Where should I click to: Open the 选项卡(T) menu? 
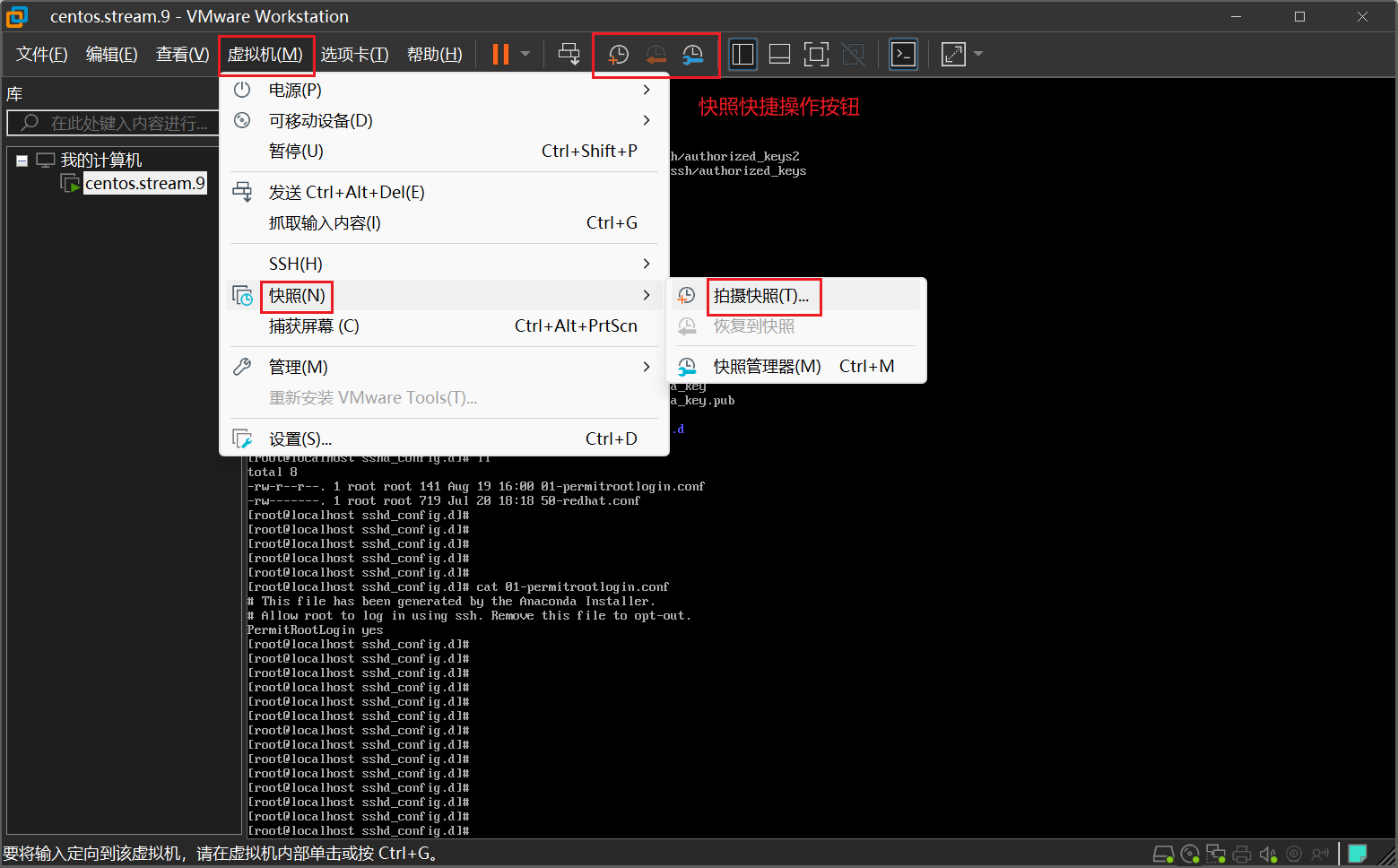coord(354,55)
